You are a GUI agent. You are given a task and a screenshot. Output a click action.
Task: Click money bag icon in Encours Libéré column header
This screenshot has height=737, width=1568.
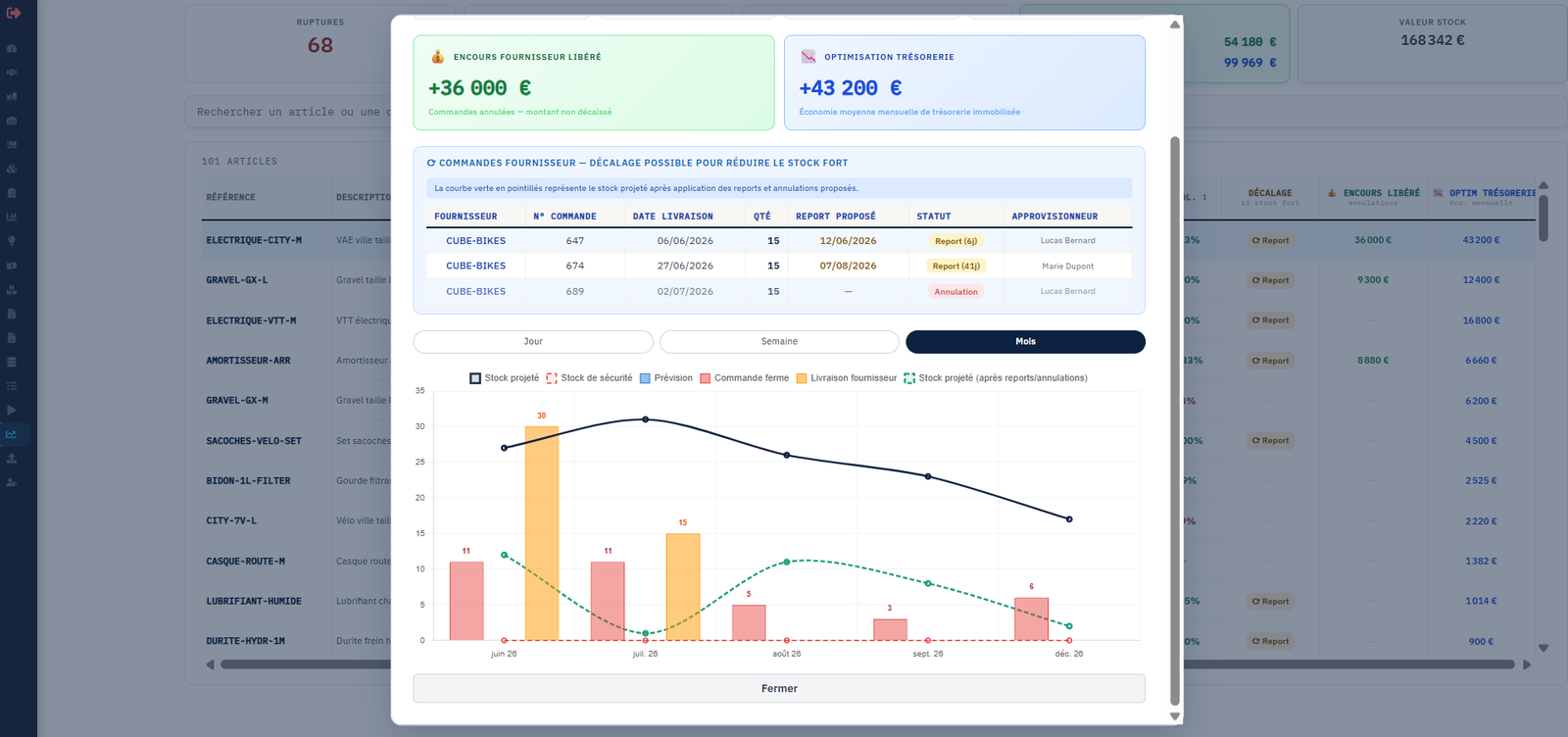1332,193
